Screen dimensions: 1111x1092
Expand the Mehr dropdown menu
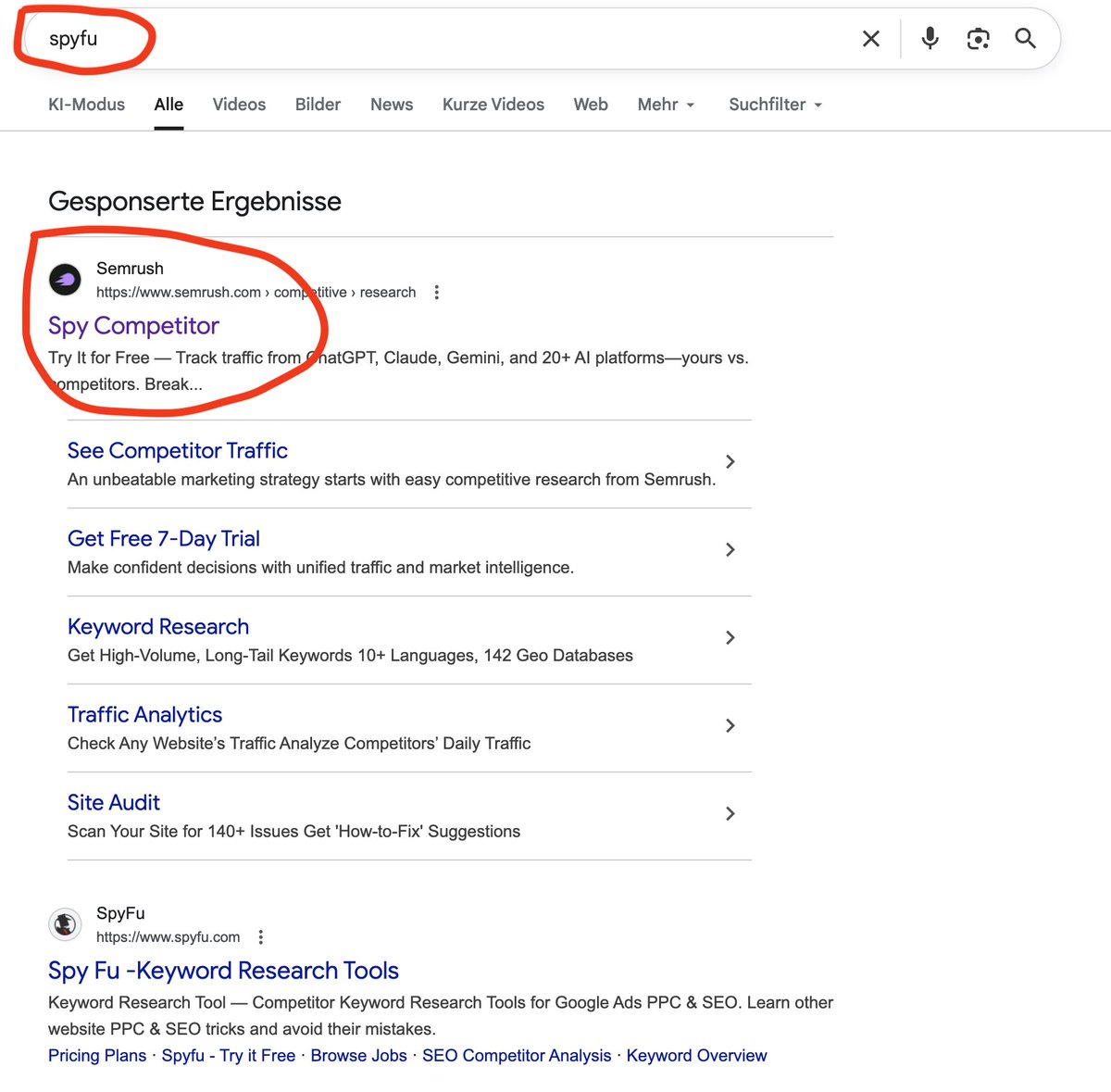click(666, 105)
